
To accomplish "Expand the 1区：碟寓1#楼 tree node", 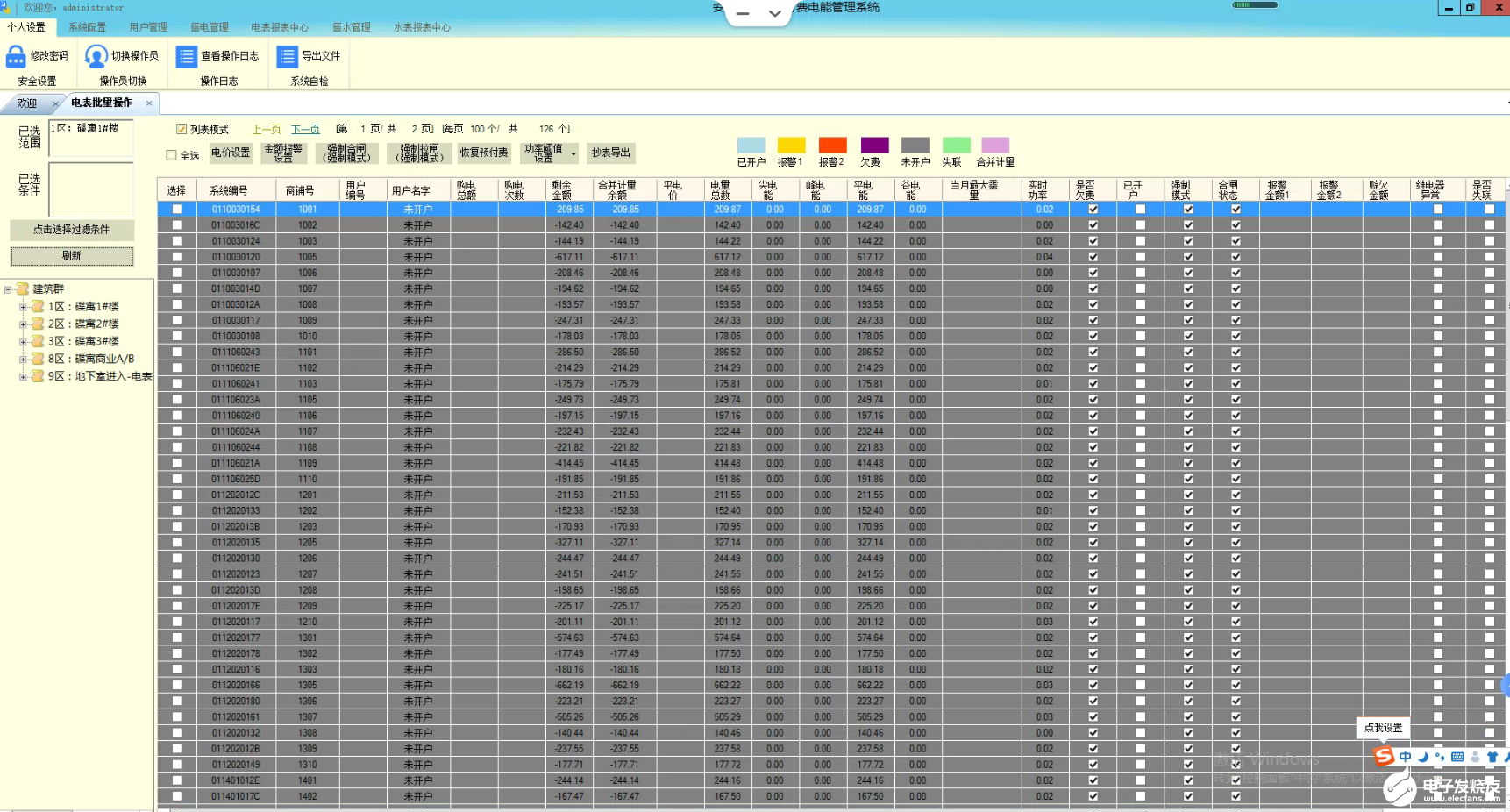I will (23, 307).
